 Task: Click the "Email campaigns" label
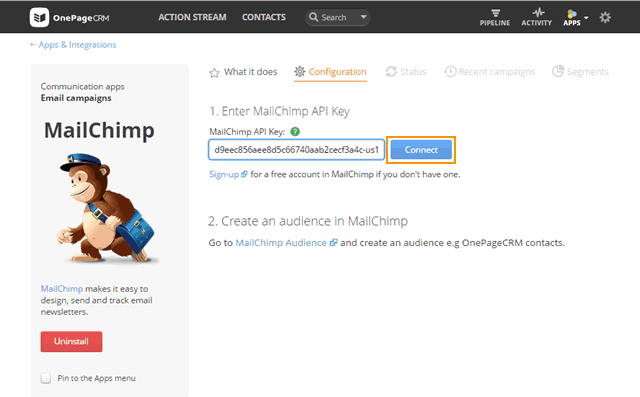point(76,98)
